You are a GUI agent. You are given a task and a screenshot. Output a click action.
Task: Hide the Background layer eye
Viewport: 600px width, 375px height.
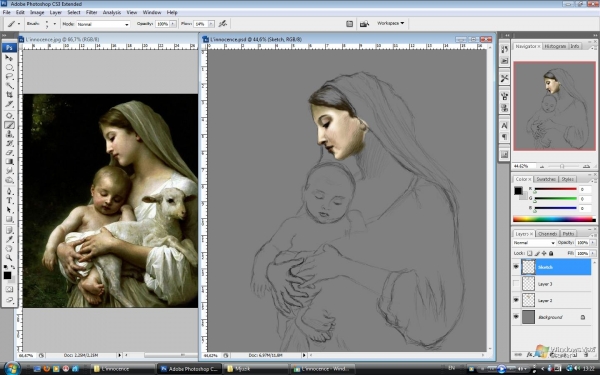pyautogui.click(x=516, y=317)
